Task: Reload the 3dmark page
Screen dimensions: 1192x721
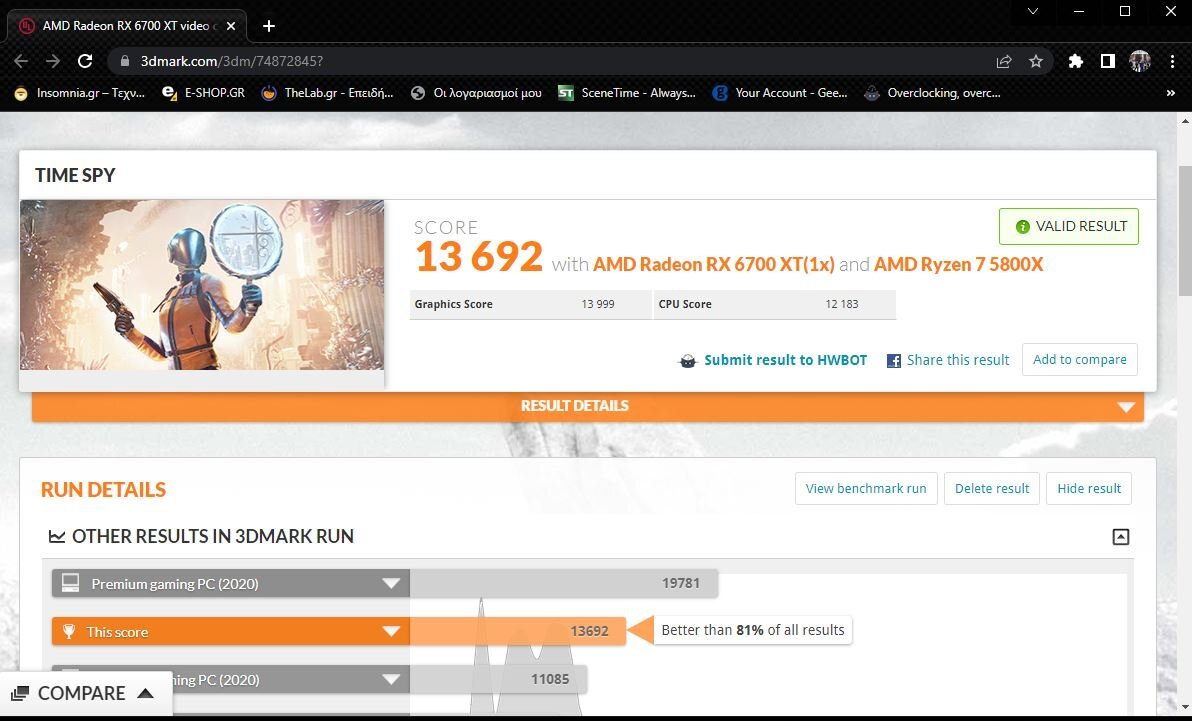Action: click(x=85, y=61)
